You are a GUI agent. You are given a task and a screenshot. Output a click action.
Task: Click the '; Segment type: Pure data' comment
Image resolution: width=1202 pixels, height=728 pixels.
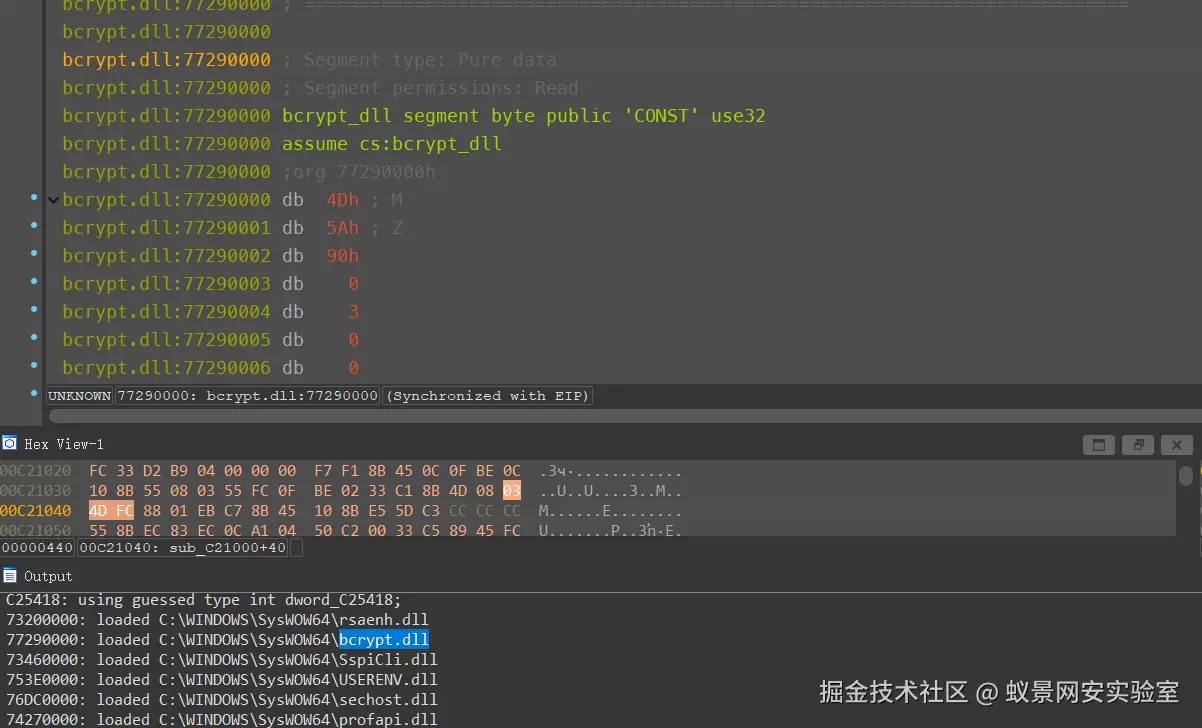pos(419,60)
